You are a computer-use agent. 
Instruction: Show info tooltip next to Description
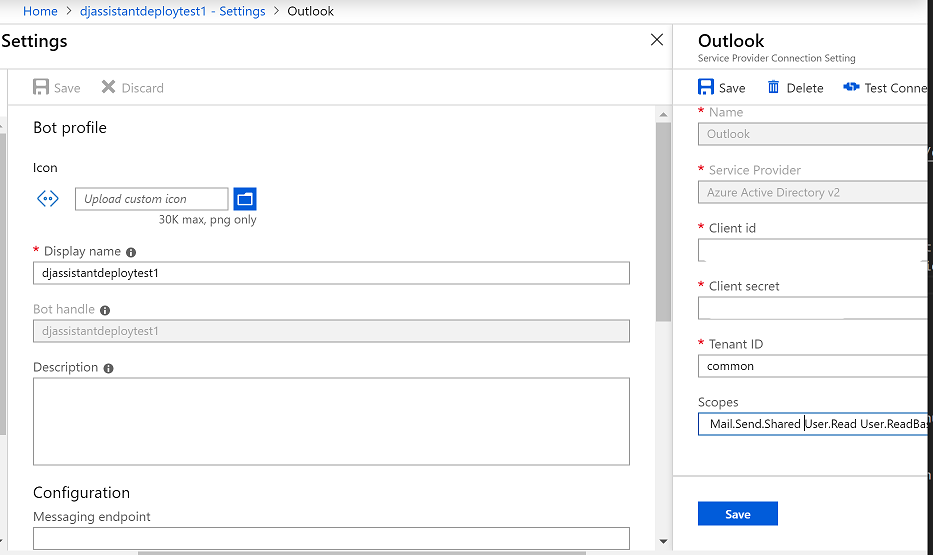108,368
